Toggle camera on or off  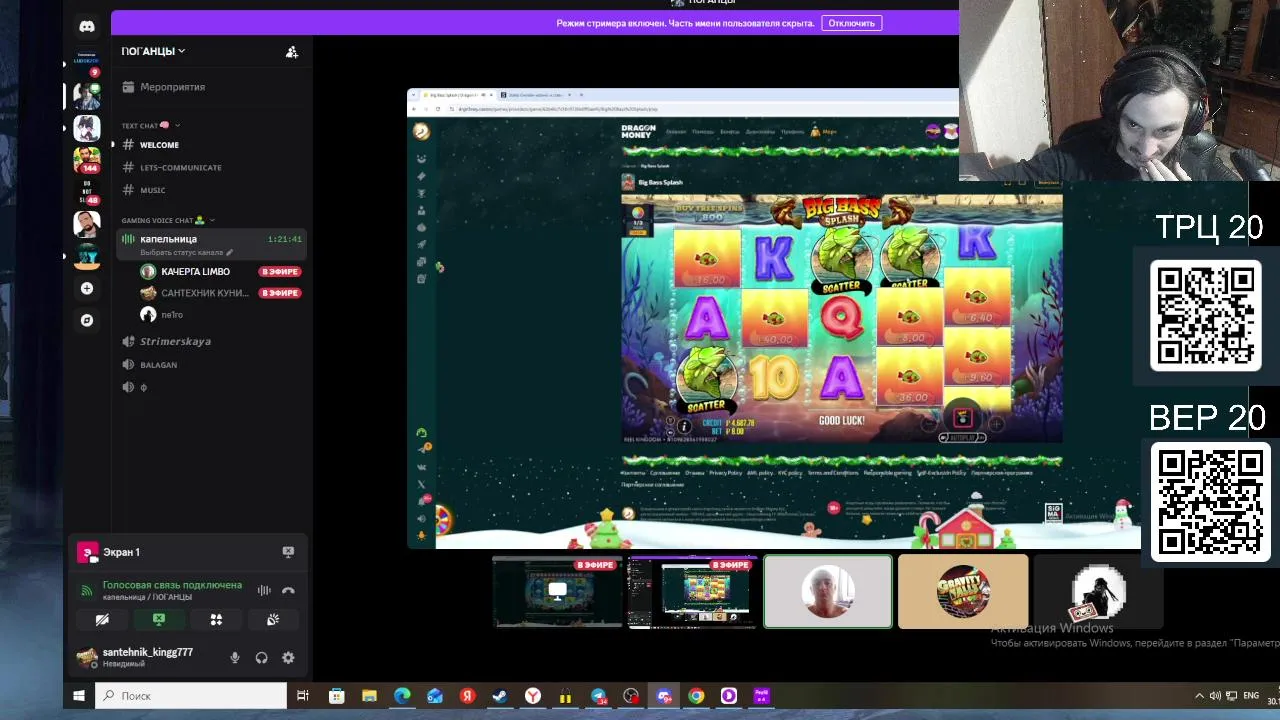pos(102,620)
